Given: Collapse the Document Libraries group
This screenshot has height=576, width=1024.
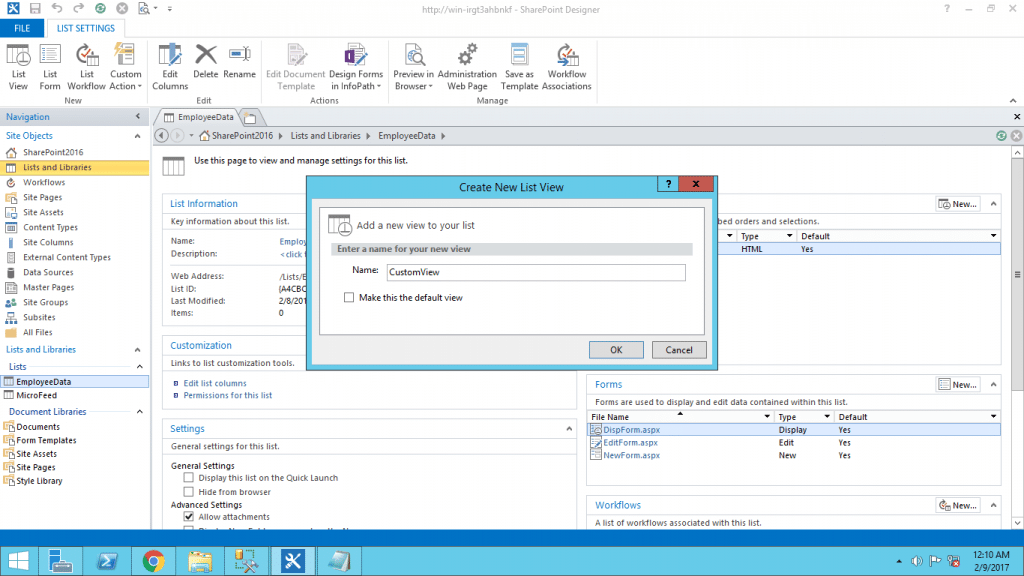Looking at the screenshot, I should pos(140,412).
